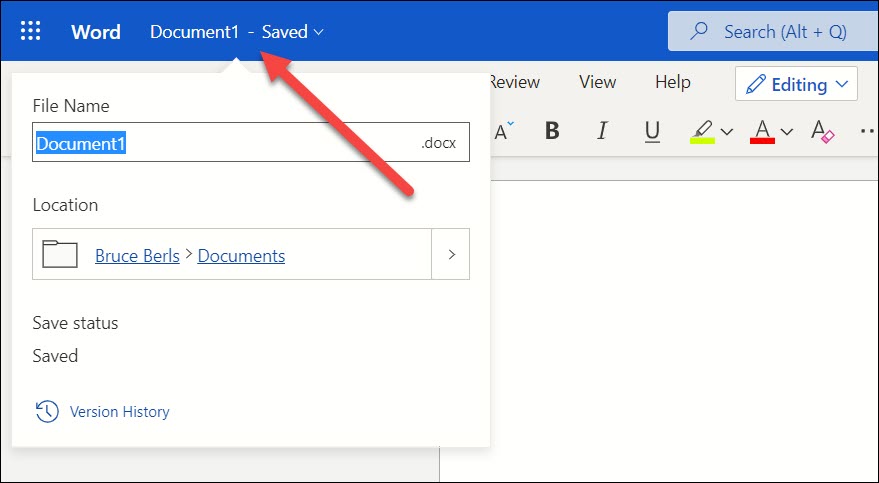Toggle Italic formatting
This screenshot has width=879, height=483.
[x=602, y=131]
